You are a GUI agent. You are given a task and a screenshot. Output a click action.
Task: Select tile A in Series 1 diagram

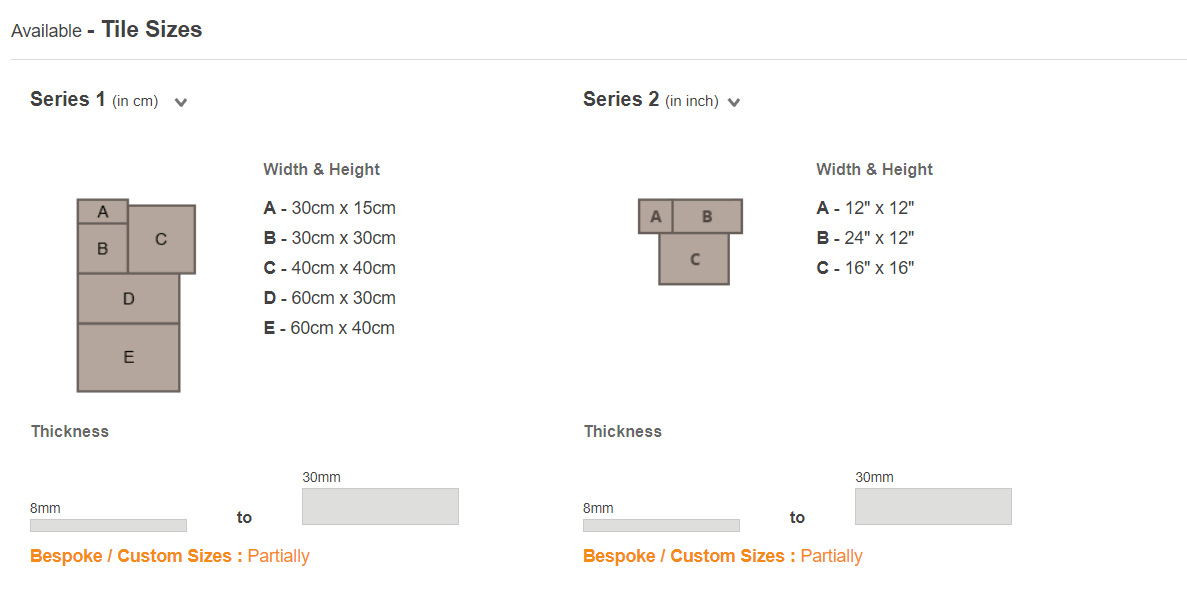[x=102, y=211]
